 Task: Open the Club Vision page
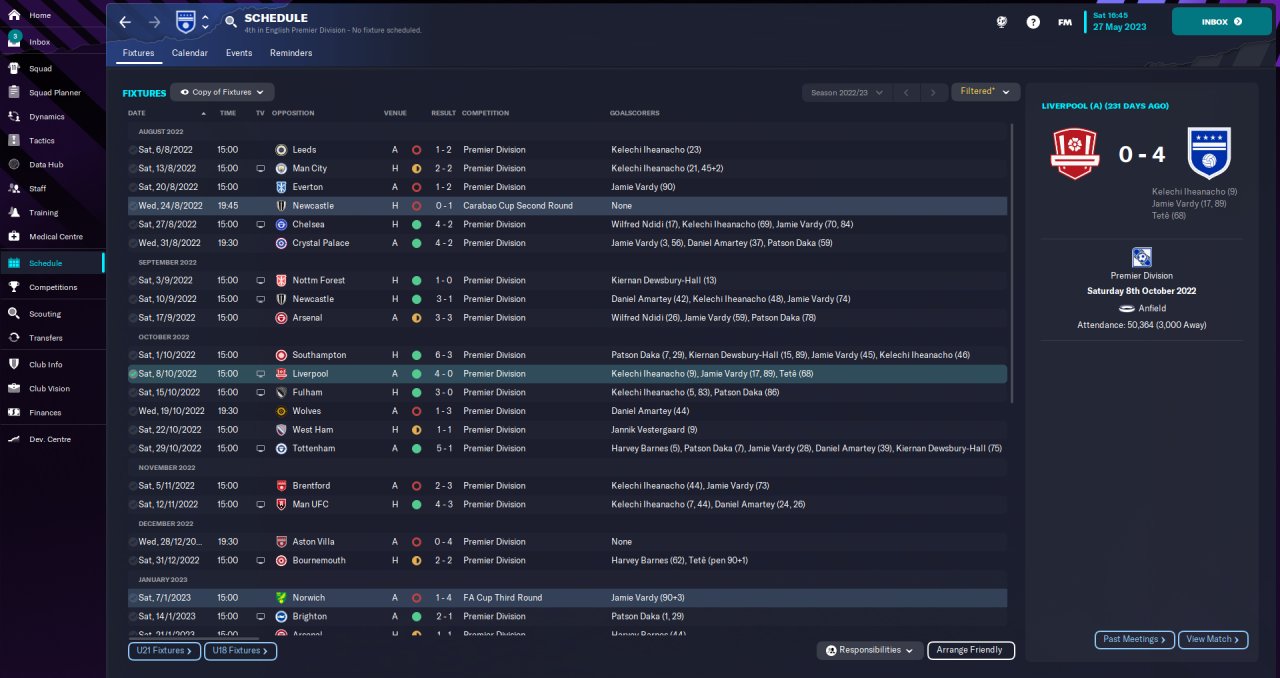coord(49,388)
